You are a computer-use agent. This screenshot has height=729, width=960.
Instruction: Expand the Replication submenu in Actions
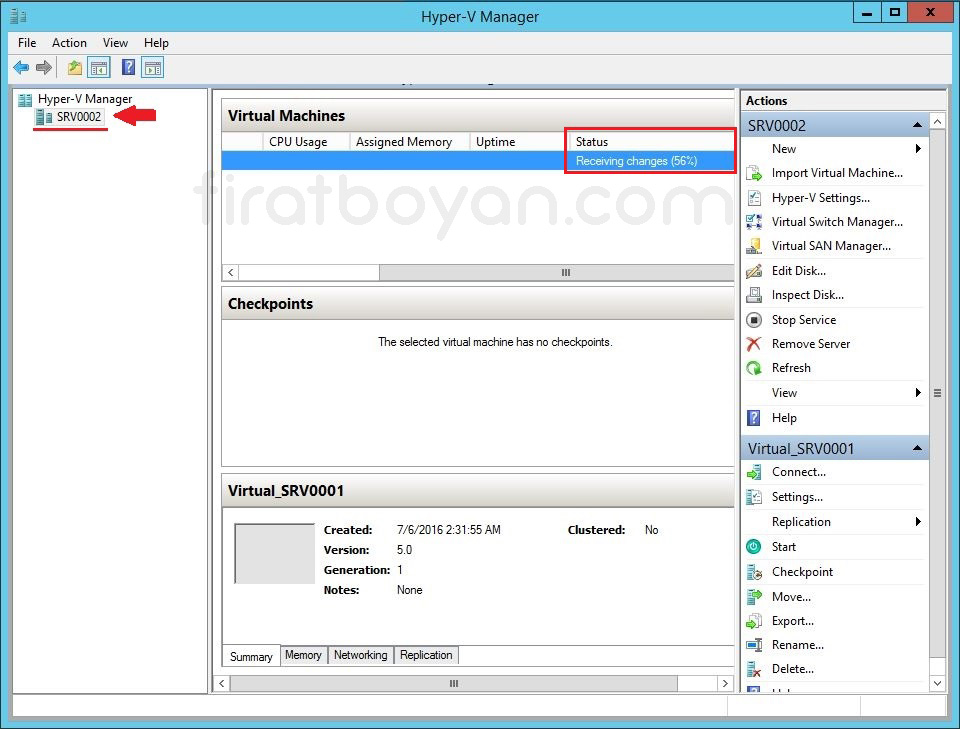[x=918, y=522]
